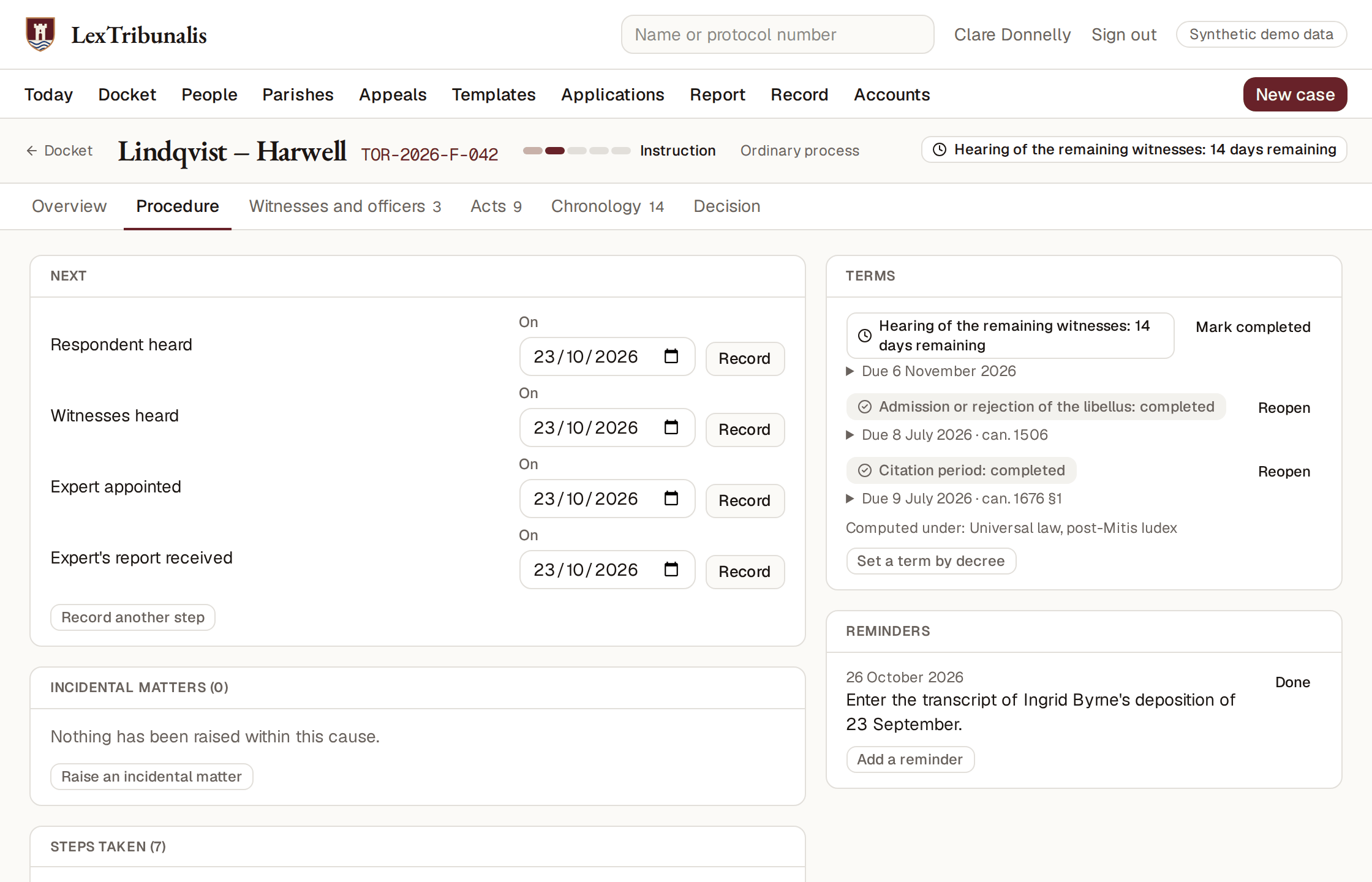The image size is (1372, 882).
Task: Open the Decision tab
Action: tap(727, 206)
